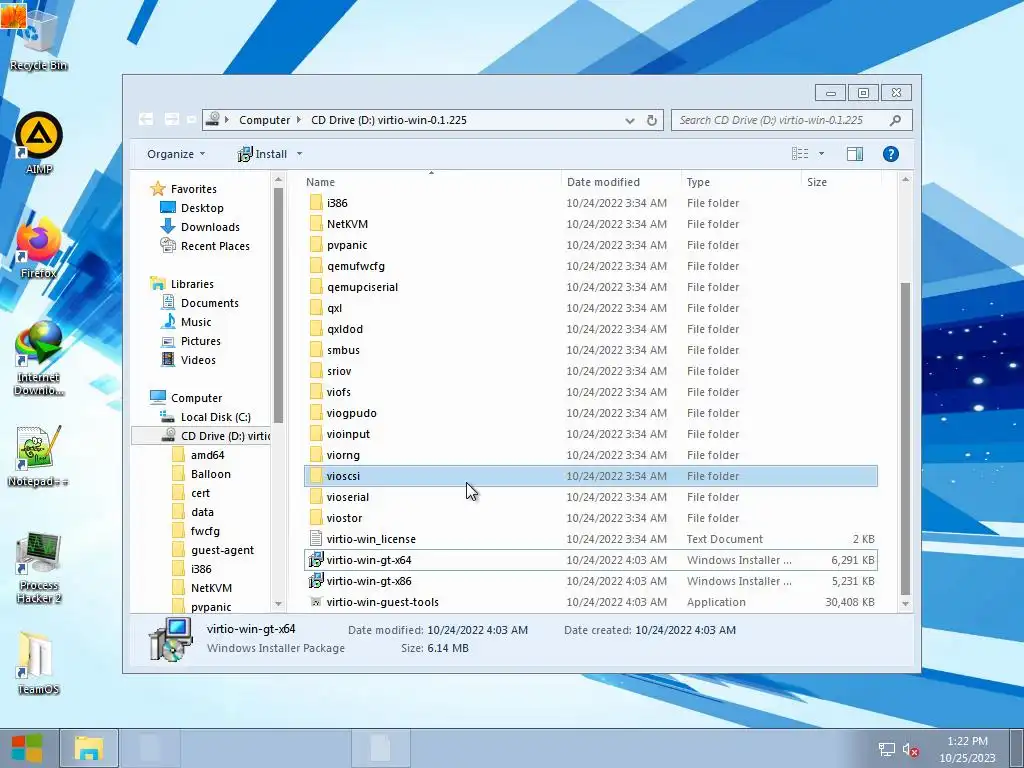Click the navigation pane scrollbar down arrow
The height and width of the screenshot is (768, 1024).
[x=278, y=604]
